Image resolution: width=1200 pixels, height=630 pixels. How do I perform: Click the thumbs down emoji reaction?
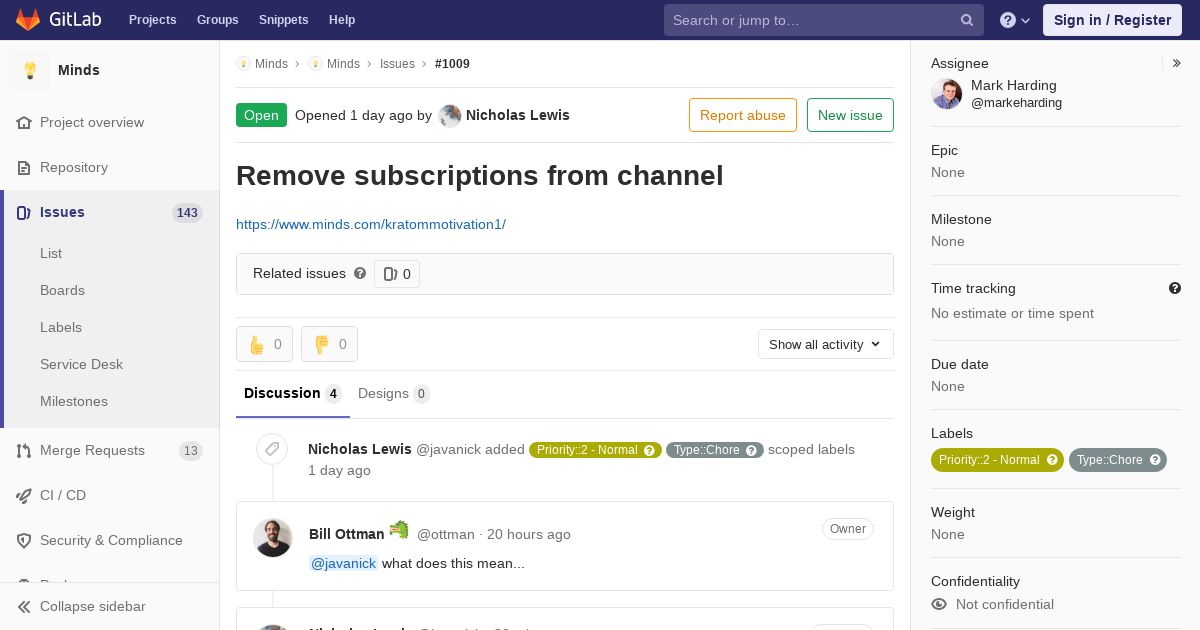click(x=329, y=344)
